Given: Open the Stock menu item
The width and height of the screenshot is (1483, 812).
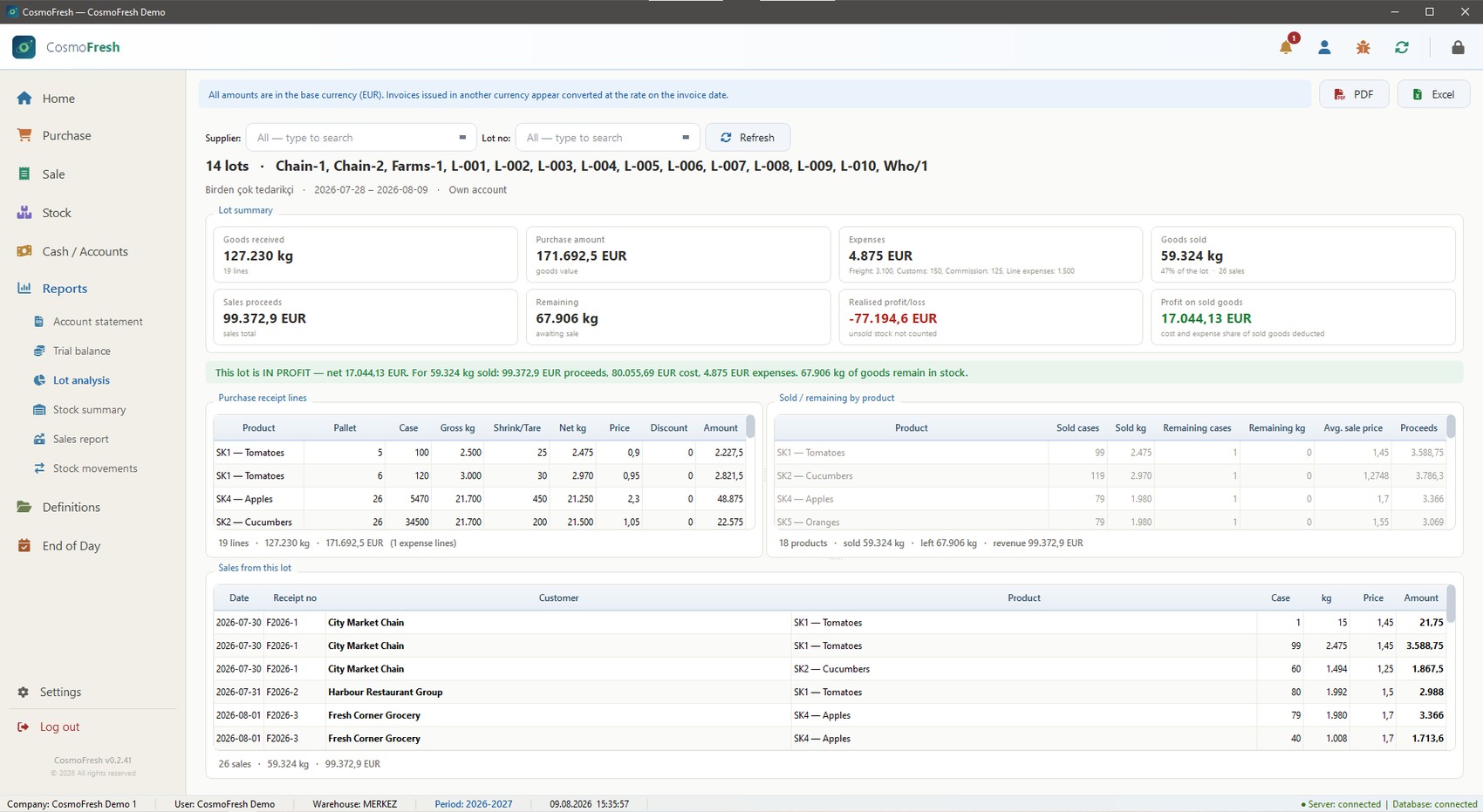Looking at the screenshot, I should [57, 213].
